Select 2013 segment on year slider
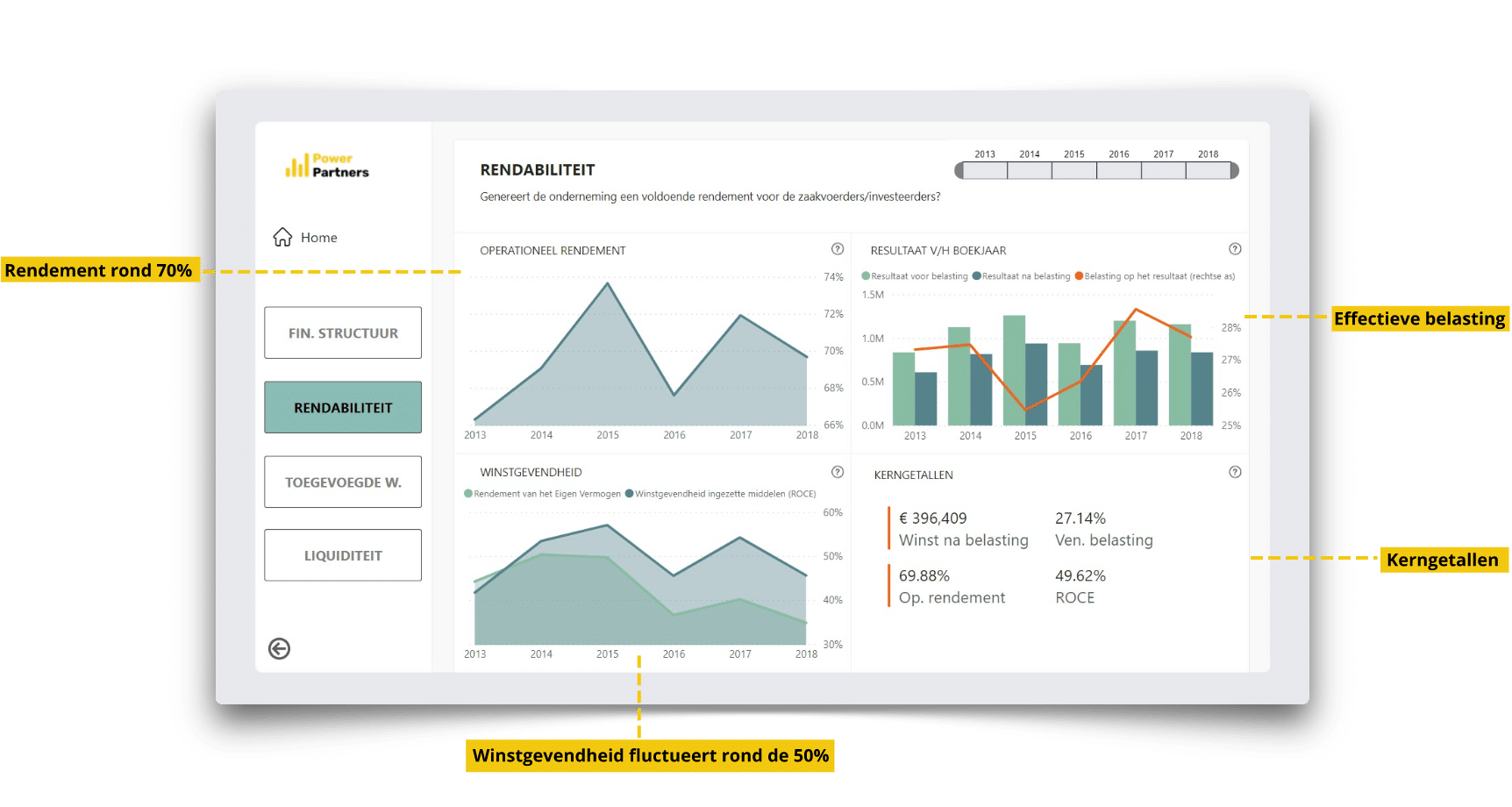This screenshot has height=807, width=1512. click(x=985, y=171)
